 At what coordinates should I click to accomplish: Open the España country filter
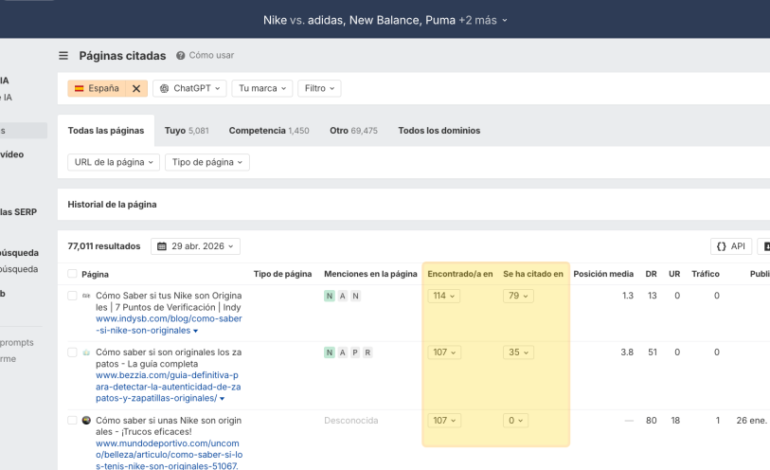point(97,88)
